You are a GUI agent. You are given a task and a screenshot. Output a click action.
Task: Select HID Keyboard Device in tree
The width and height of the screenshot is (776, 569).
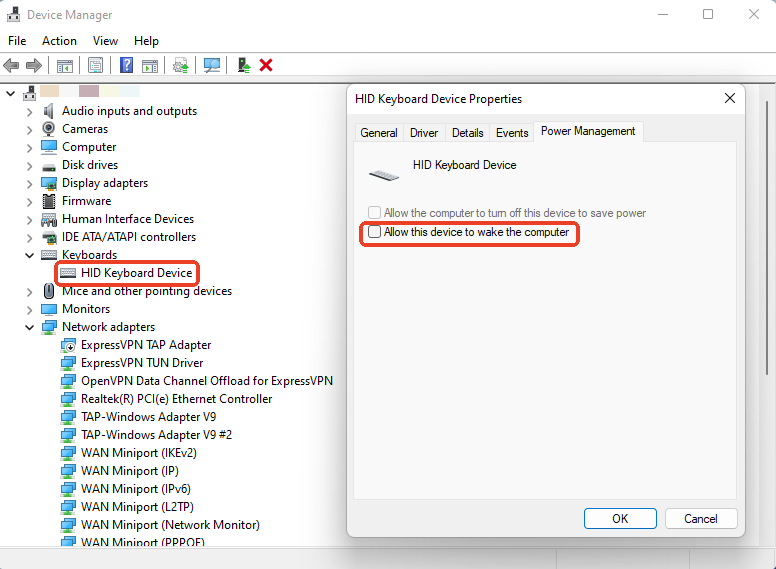pos(136,273)
